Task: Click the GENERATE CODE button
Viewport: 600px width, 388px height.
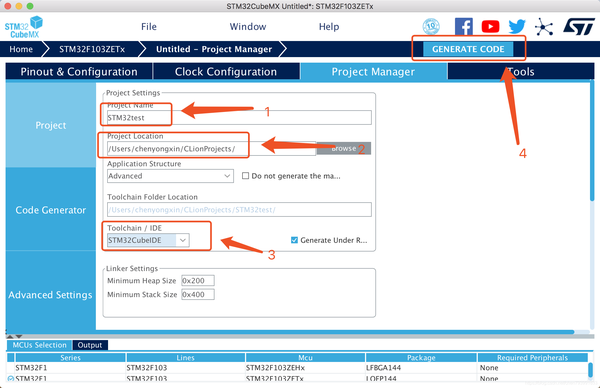Action: coord(468,49)
